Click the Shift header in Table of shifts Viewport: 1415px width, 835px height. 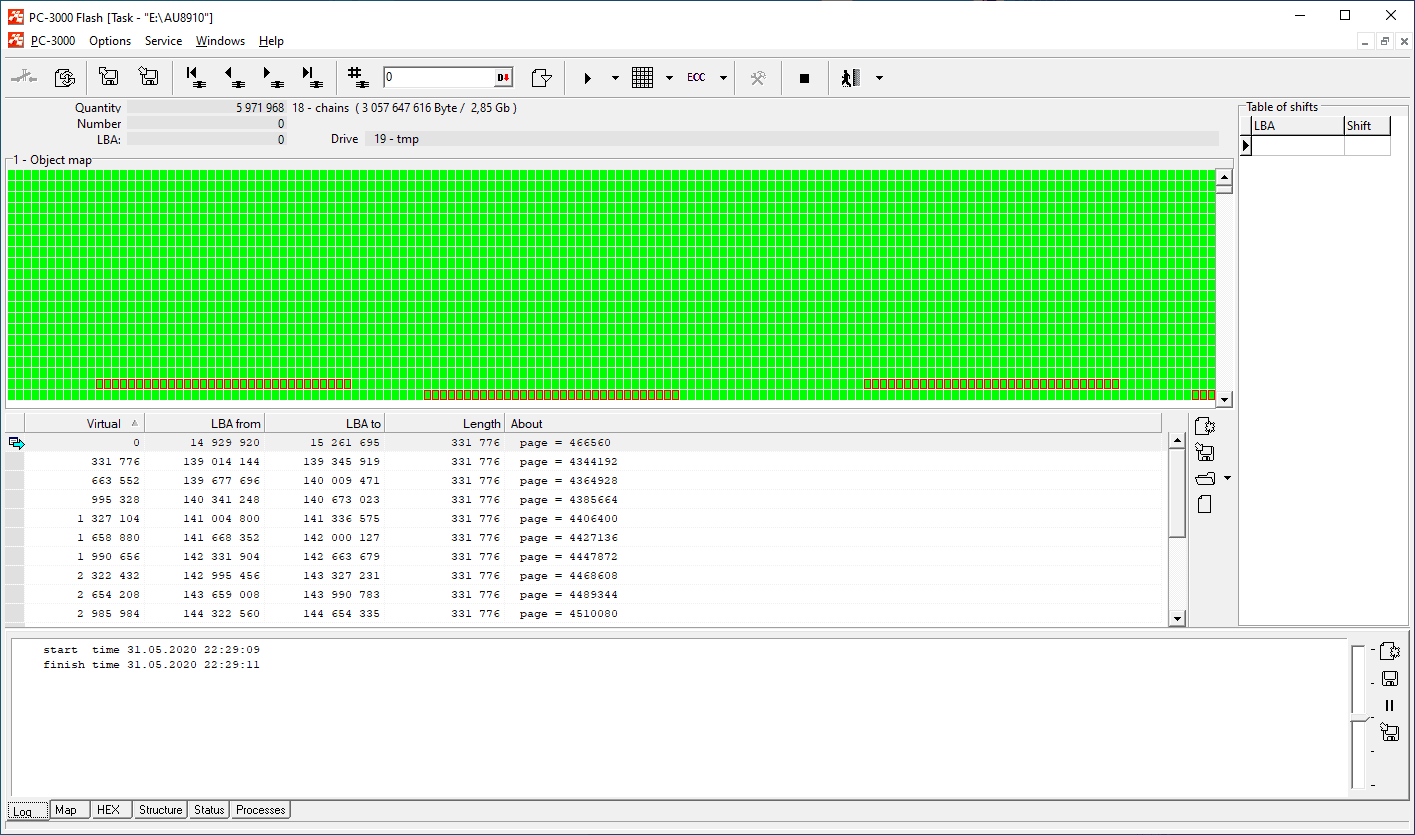tap(1367, 126)
